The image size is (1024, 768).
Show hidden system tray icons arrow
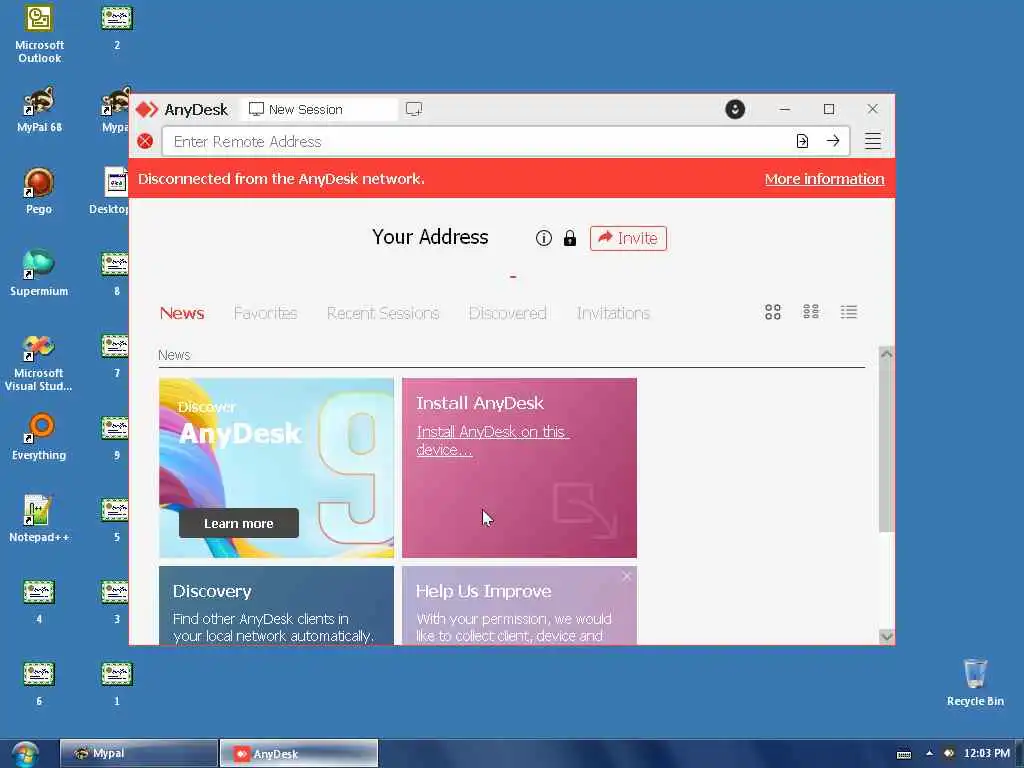click(929, 754)
